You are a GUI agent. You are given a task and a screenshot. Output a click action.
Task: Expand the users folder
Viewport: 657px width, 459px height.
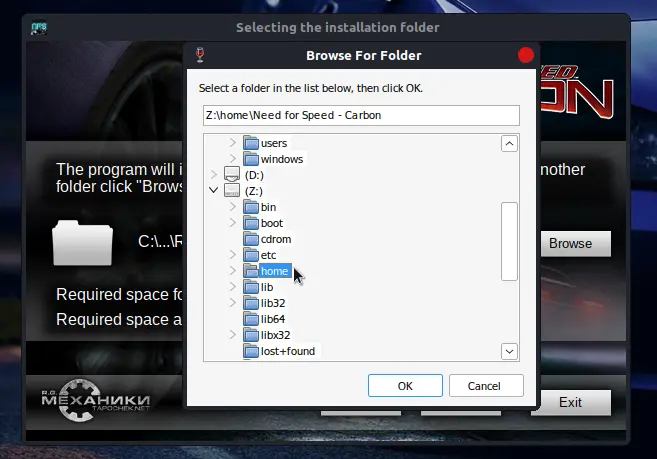coord(233,143)
